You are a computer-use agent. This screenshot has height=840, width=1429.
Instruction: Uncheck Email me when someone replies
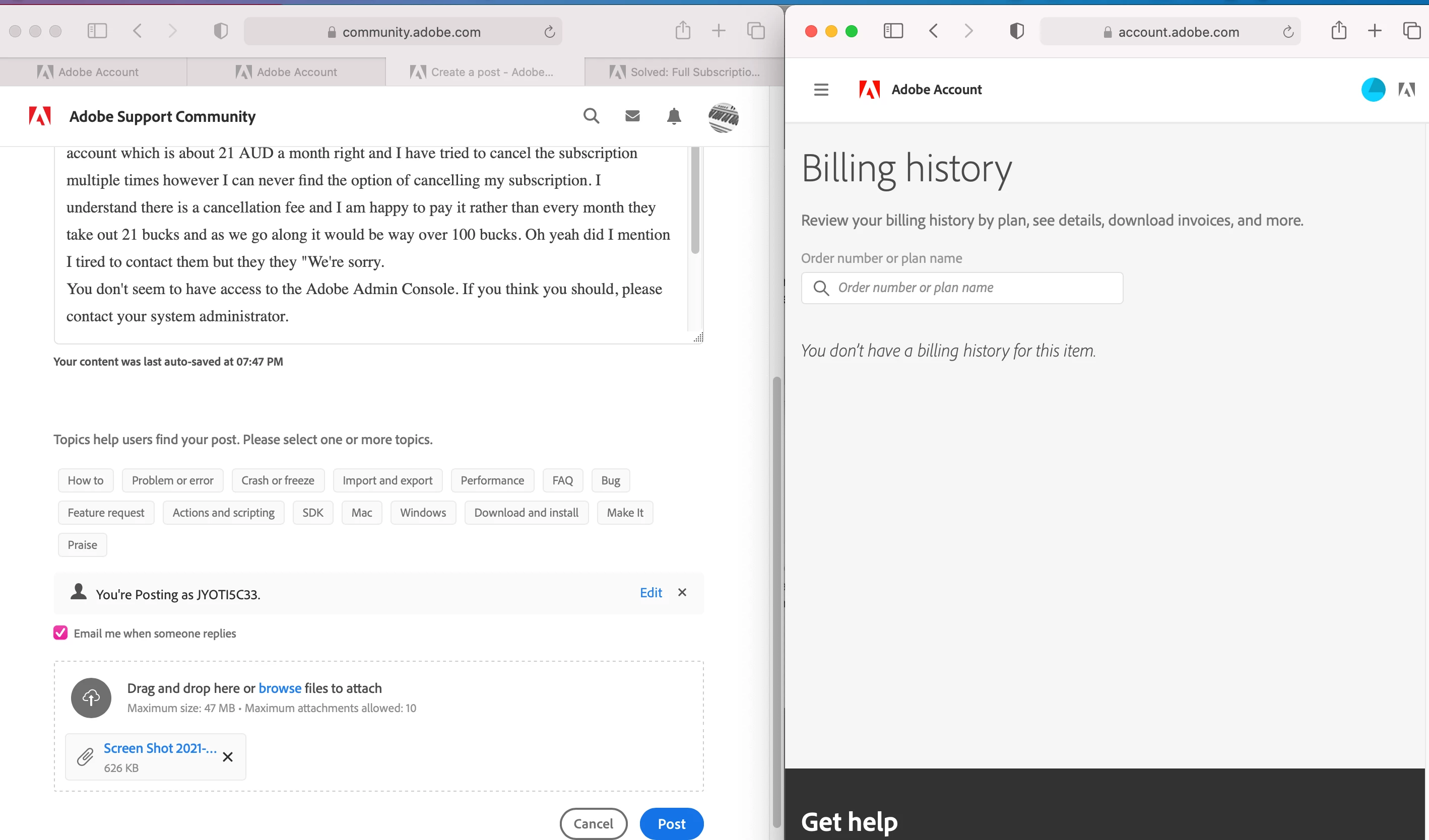pos(60,633)
